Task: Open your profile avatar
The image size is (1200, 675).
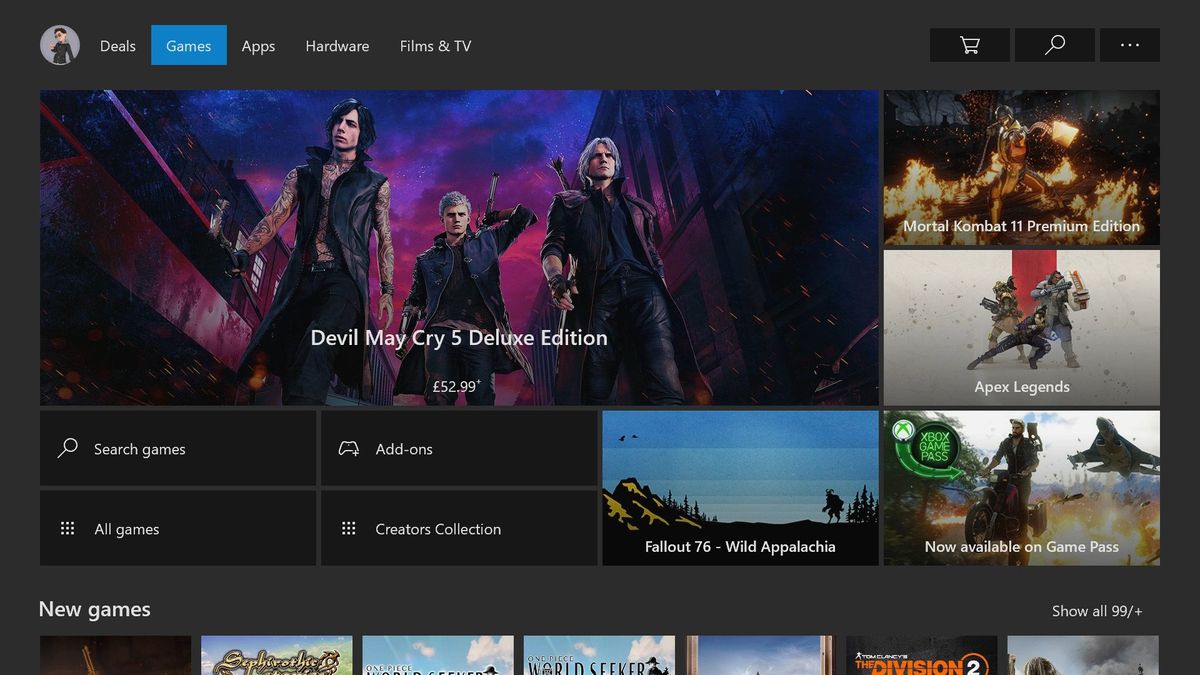Action: pos(59,45)
